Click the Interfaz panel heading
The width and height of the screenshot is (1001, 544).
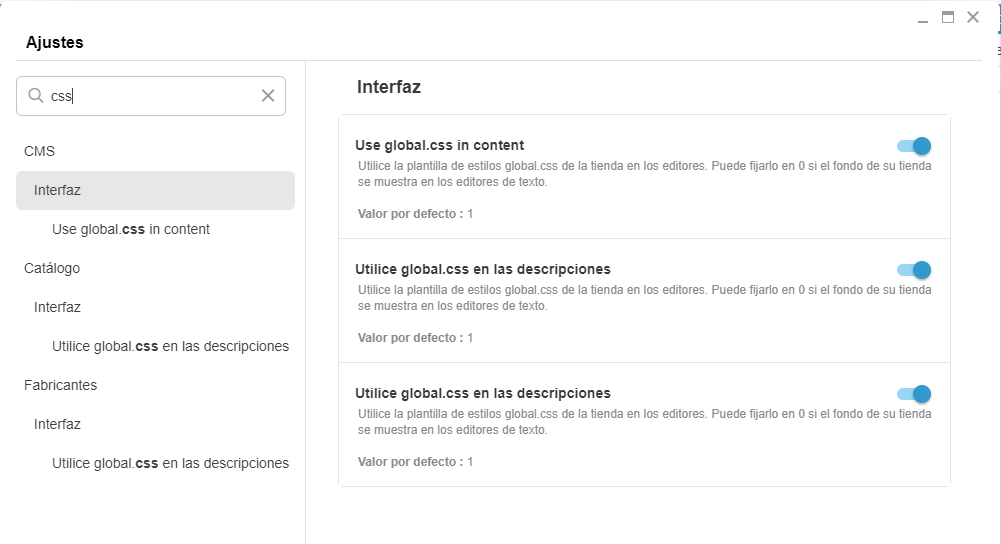coord(389,87)
